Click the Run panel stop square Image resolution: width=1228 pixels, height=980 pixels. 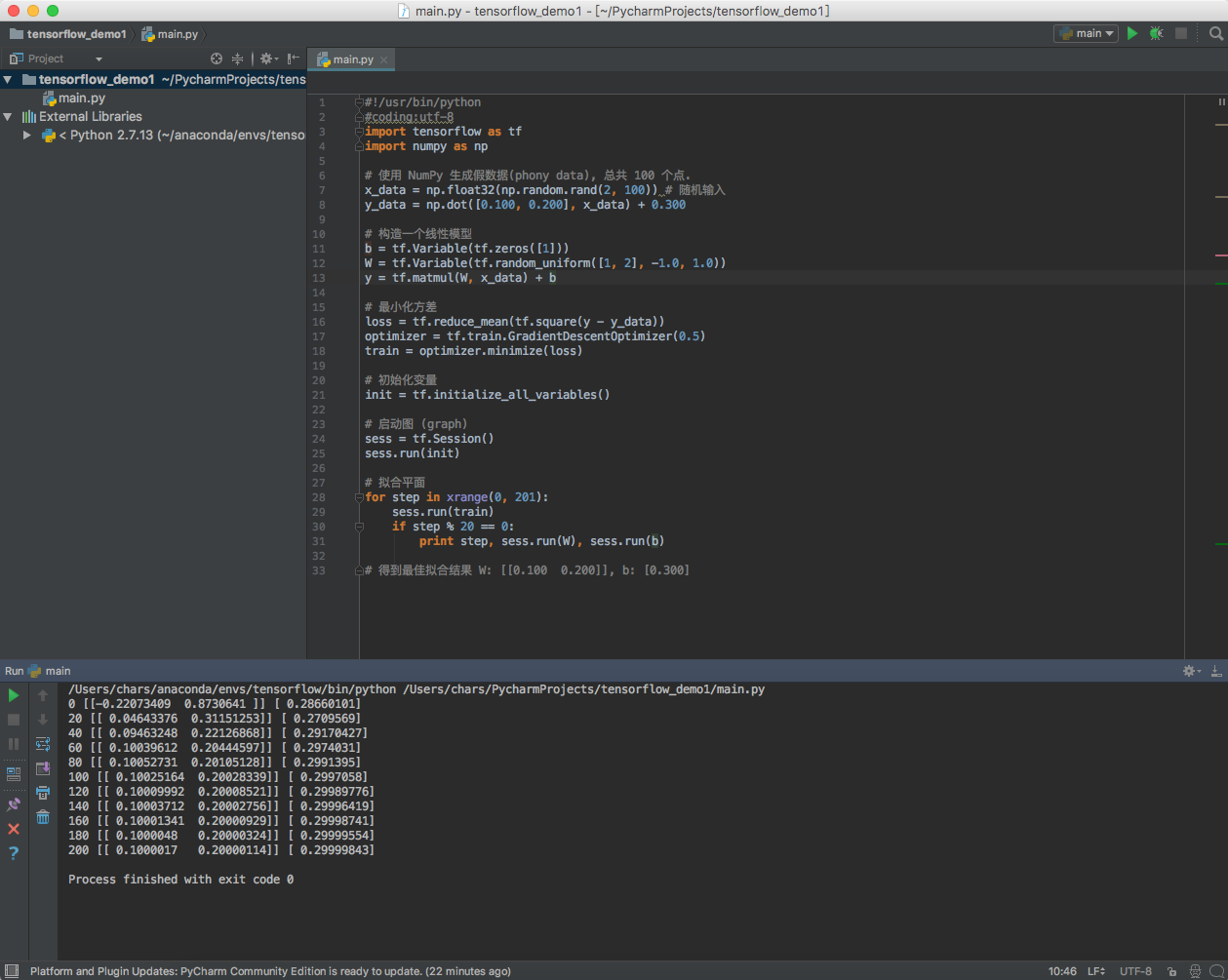(14, 720)
